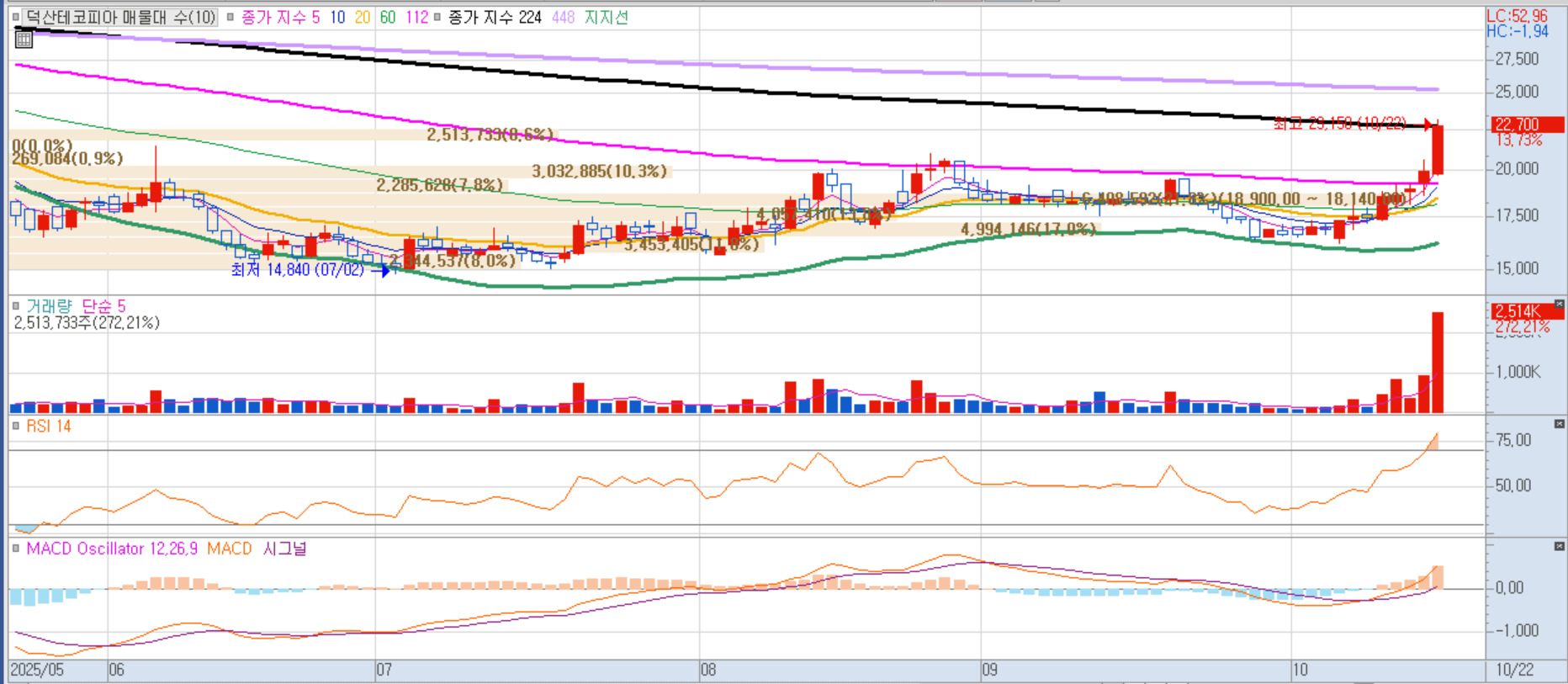1568x684 pixels.
Task: Click square marker beside RSI 14 label
Action: point(16,426)
